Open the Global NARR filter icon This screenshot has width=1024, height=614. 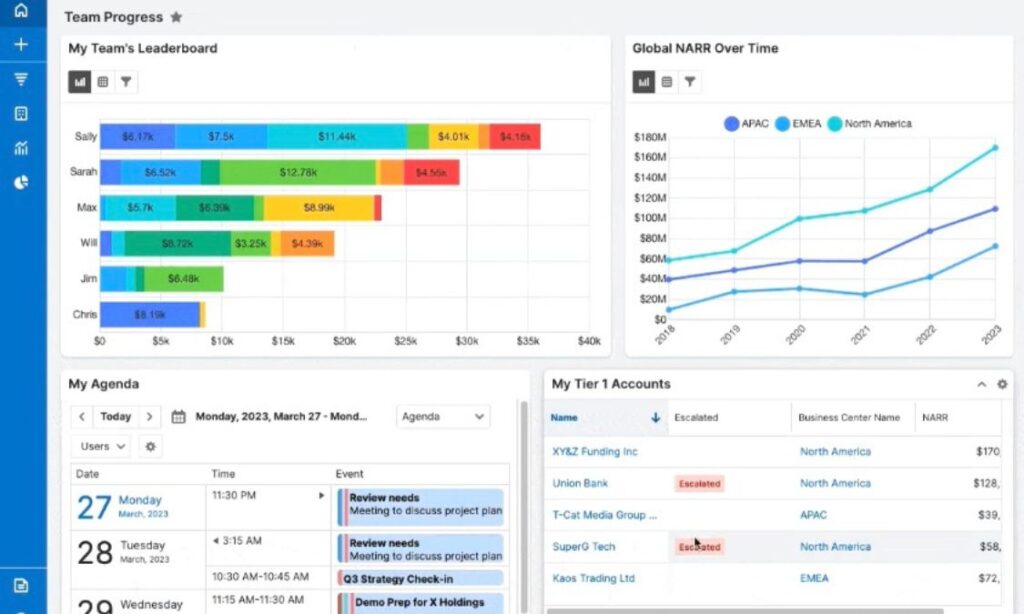tap(691, 83)
